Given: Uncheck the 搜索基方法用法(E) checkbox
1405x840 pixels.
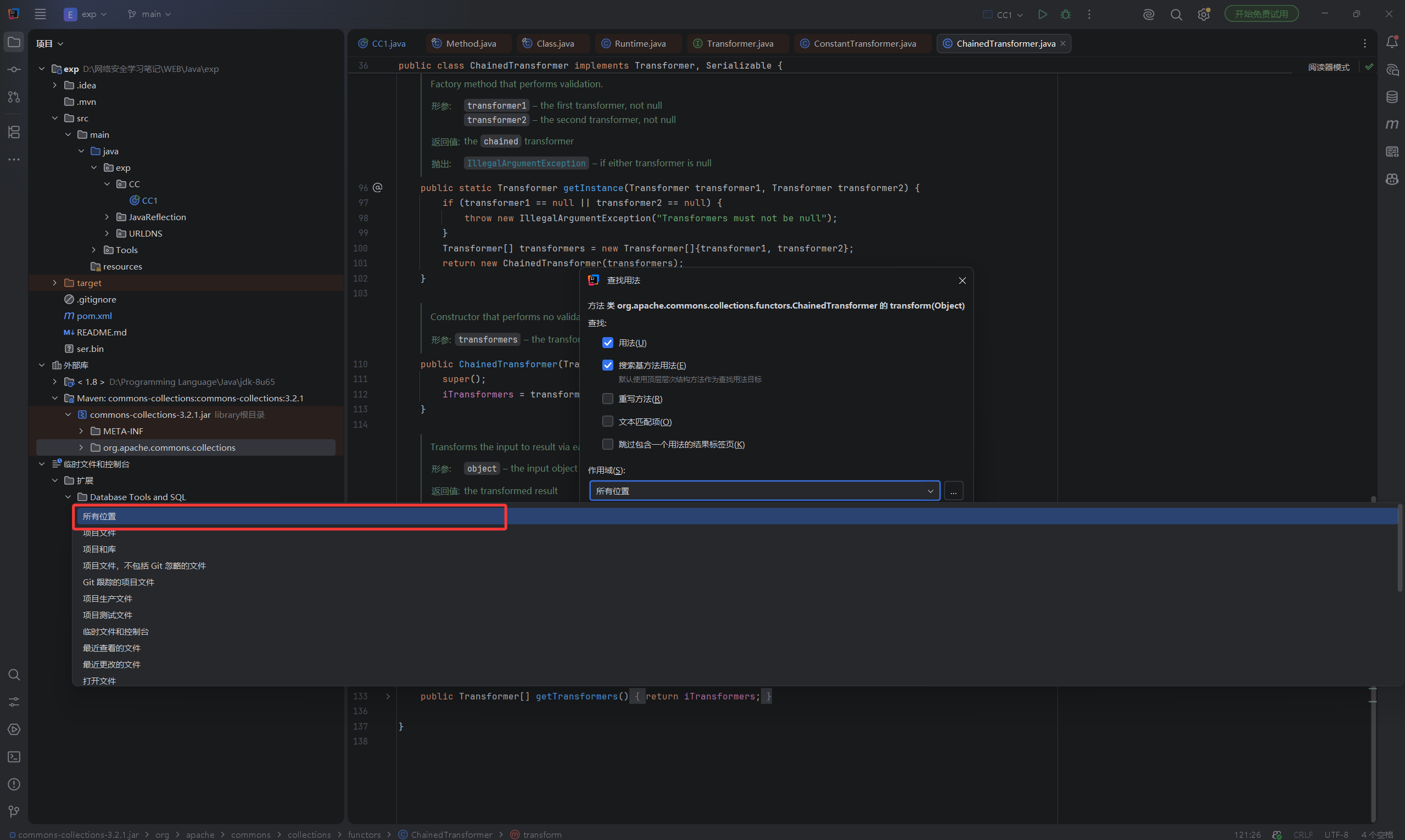Looking at the screenshot, I should pos(607,365).
